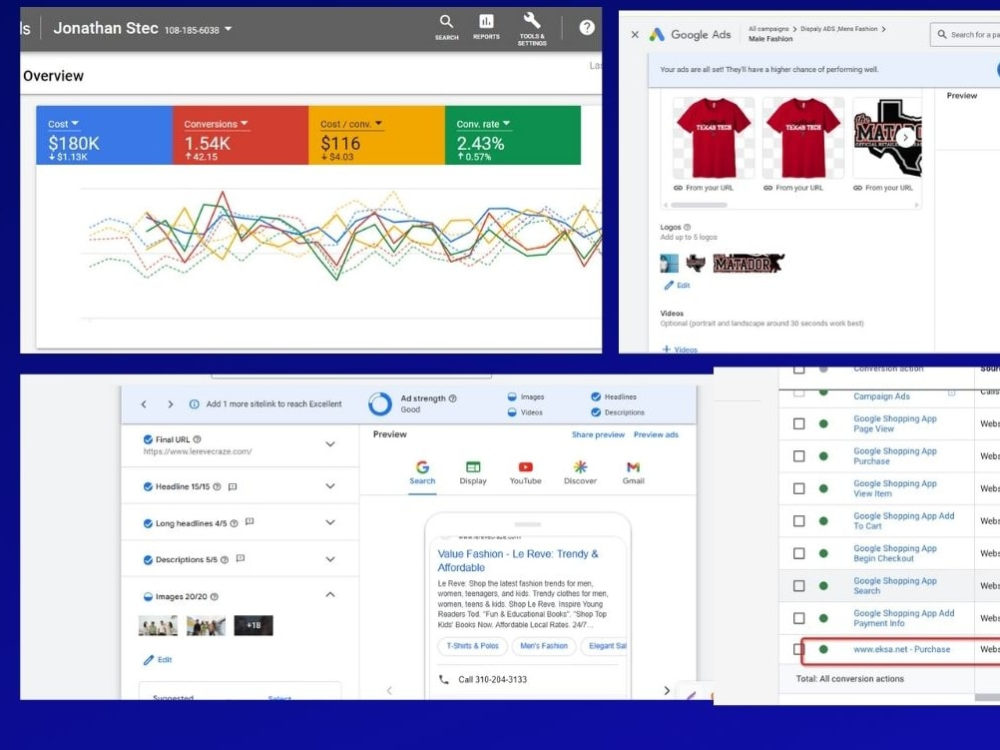This screenshot has height=750, width=1000.
Task: Click the Ad strength circular indicator
Action: pyautogui.click(x=380, y=404)
